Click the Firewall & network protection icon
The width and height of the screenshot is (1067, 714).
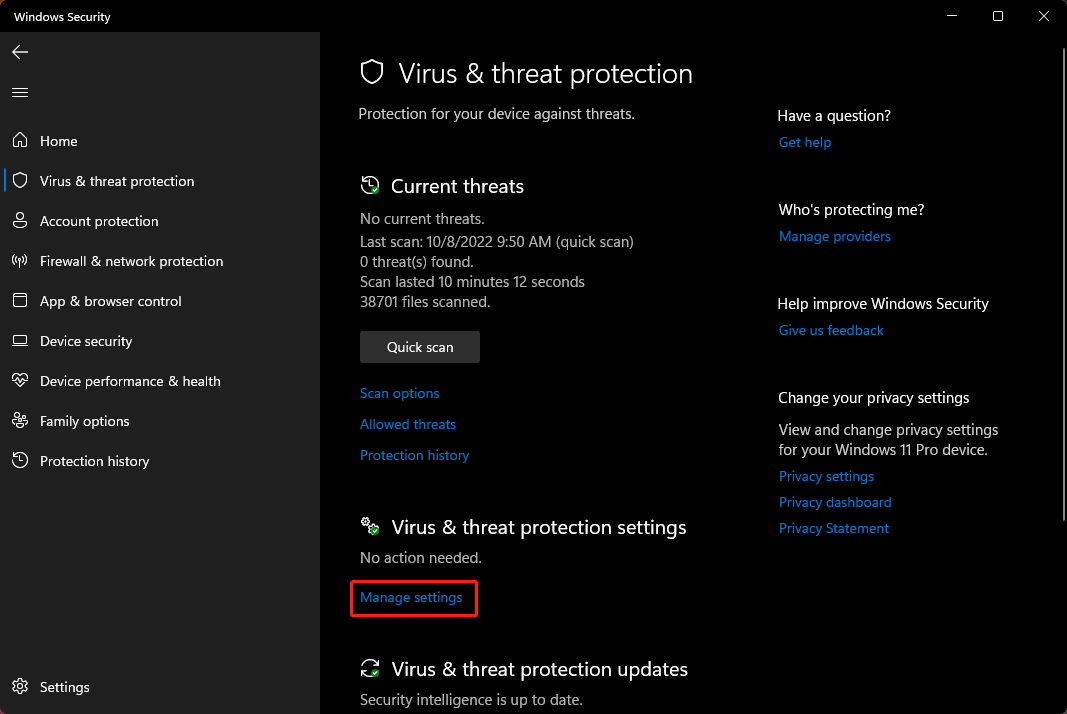pyautogui.click(x=20, y=261)
